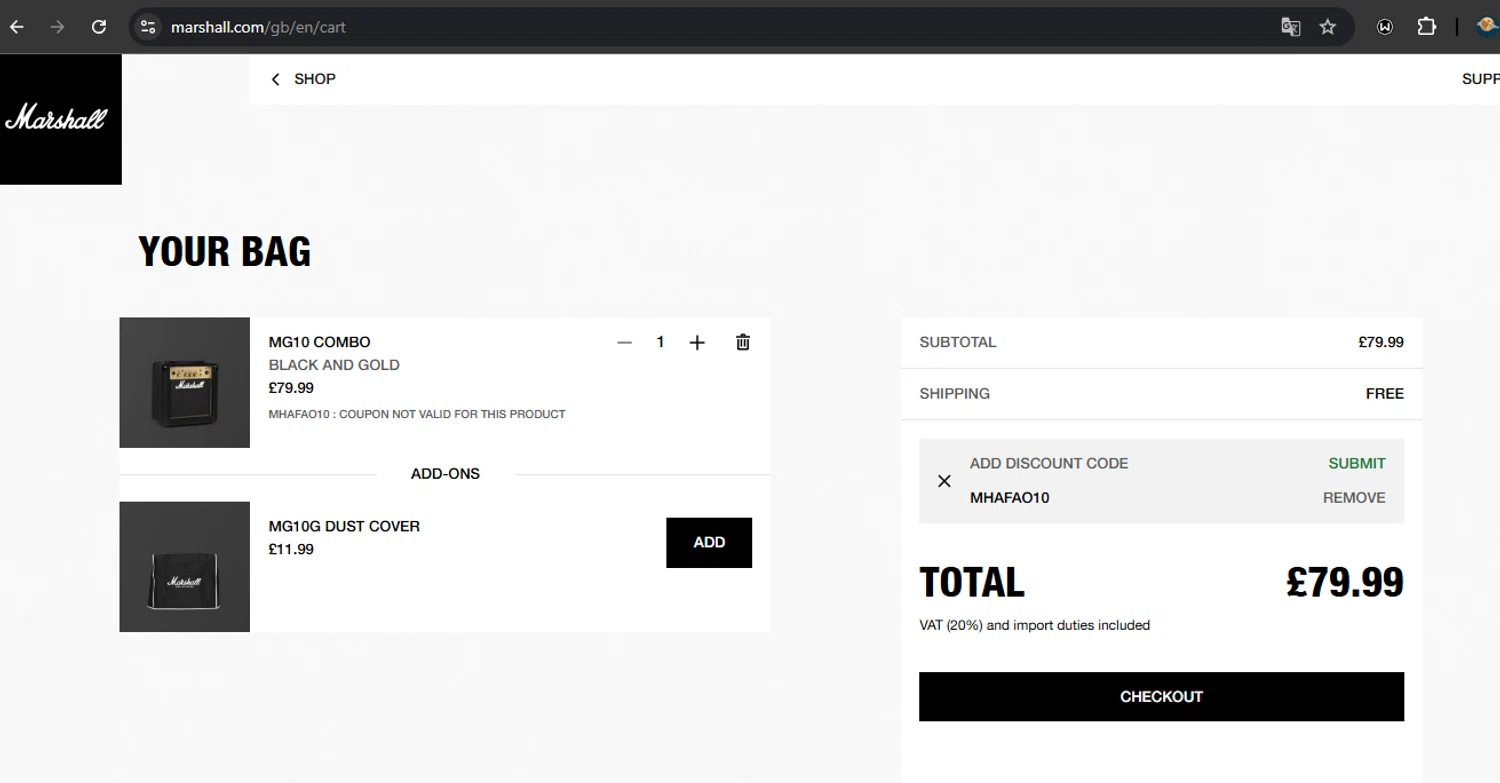Click the ADD DISCOUNT CODE field

point(1049,463)
